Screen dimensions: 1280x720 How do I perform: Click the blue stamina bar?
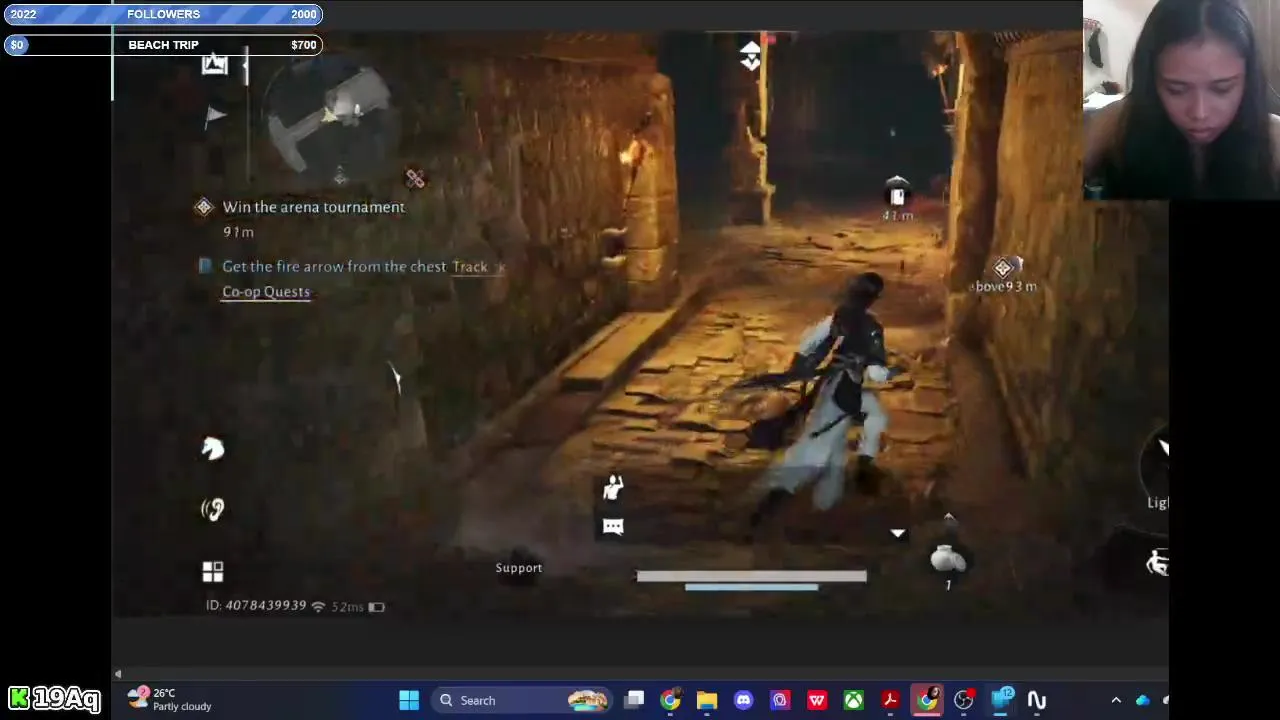click(751, 588)
